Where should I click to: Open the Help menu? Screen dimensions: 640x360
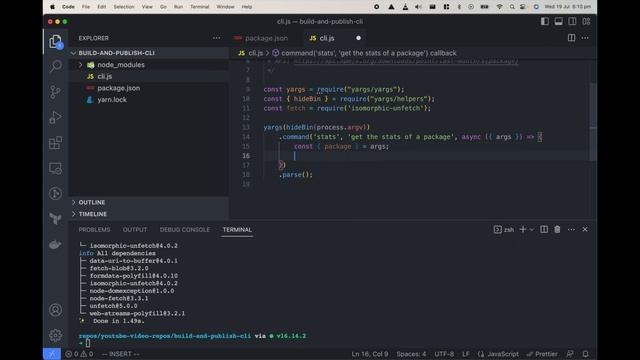(247, 7)
